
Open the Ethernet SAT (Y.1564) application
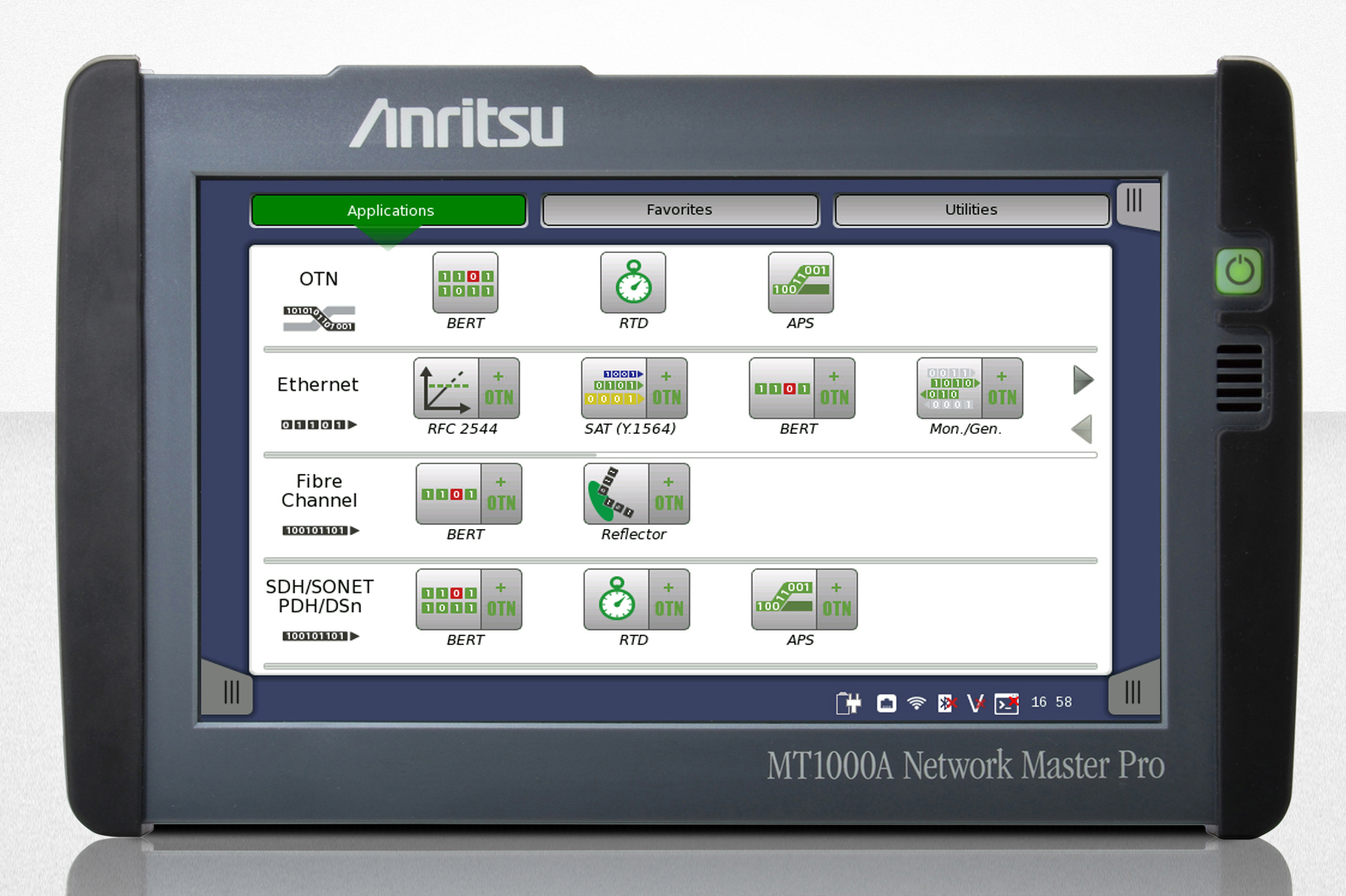615,388
